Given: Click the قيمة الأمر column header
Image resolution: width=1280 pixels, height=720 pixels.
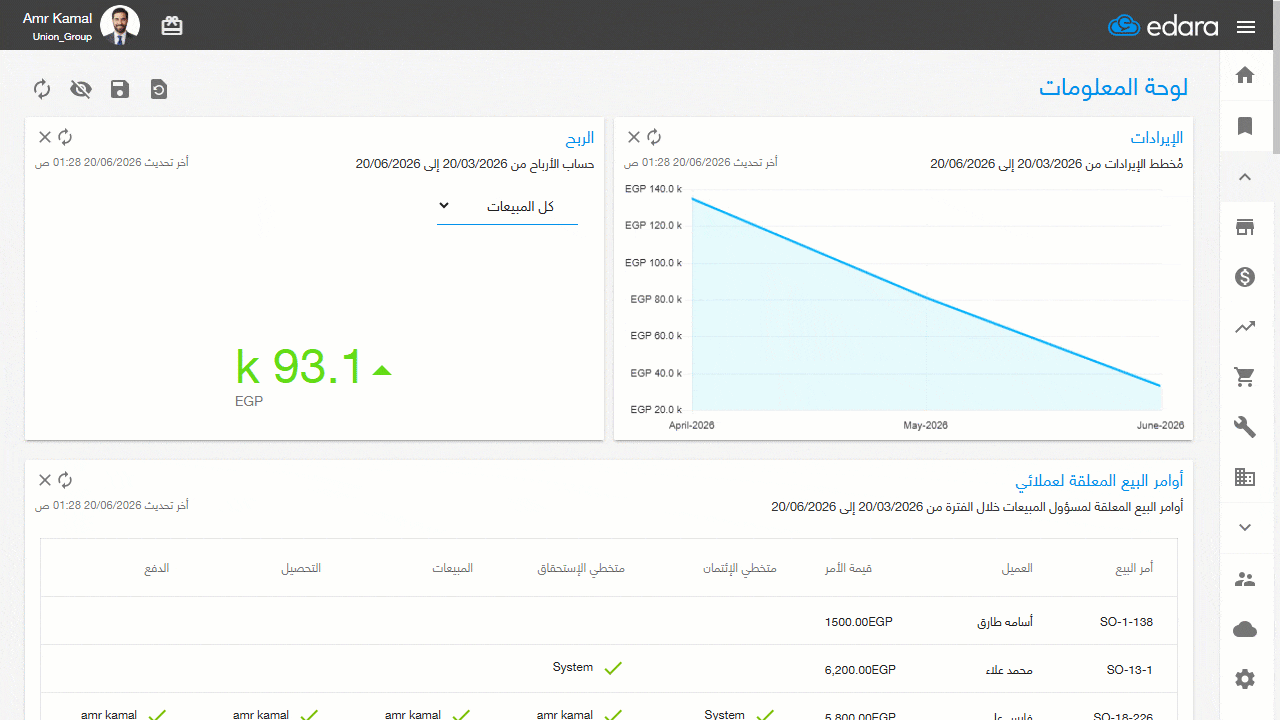Looking at the screenshot, I should click(848, 568).
